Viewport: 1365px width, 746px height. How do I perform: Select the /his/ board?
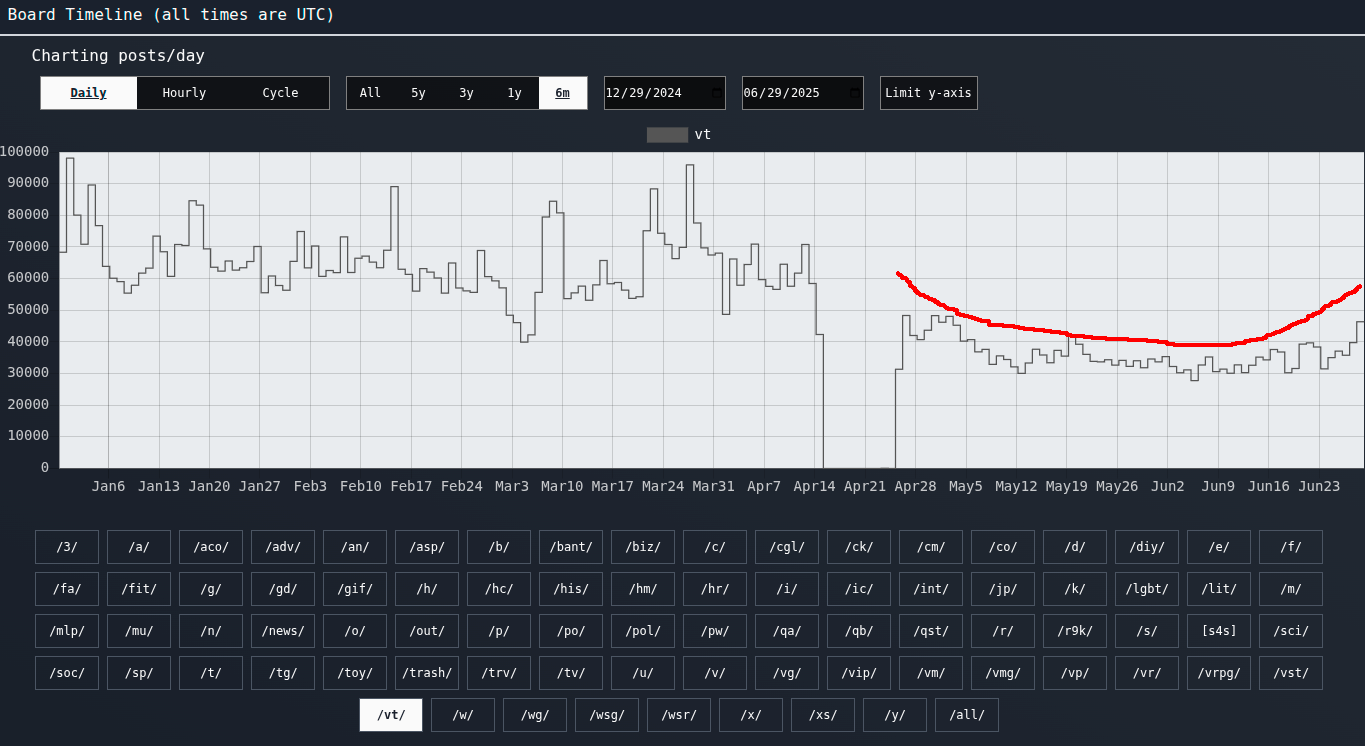(x=571, y=589)
